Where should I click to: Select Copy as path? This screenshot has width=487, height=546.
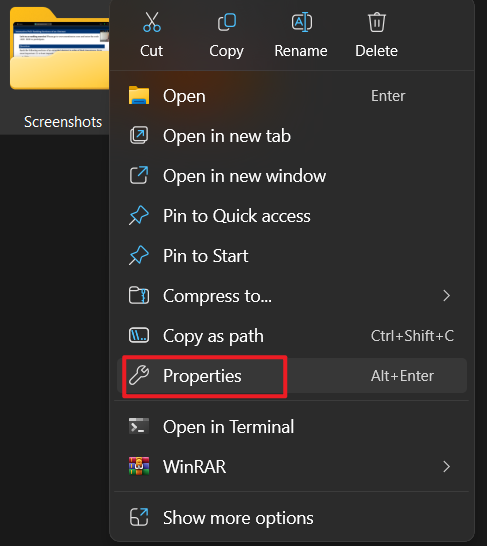coord(292,336)
